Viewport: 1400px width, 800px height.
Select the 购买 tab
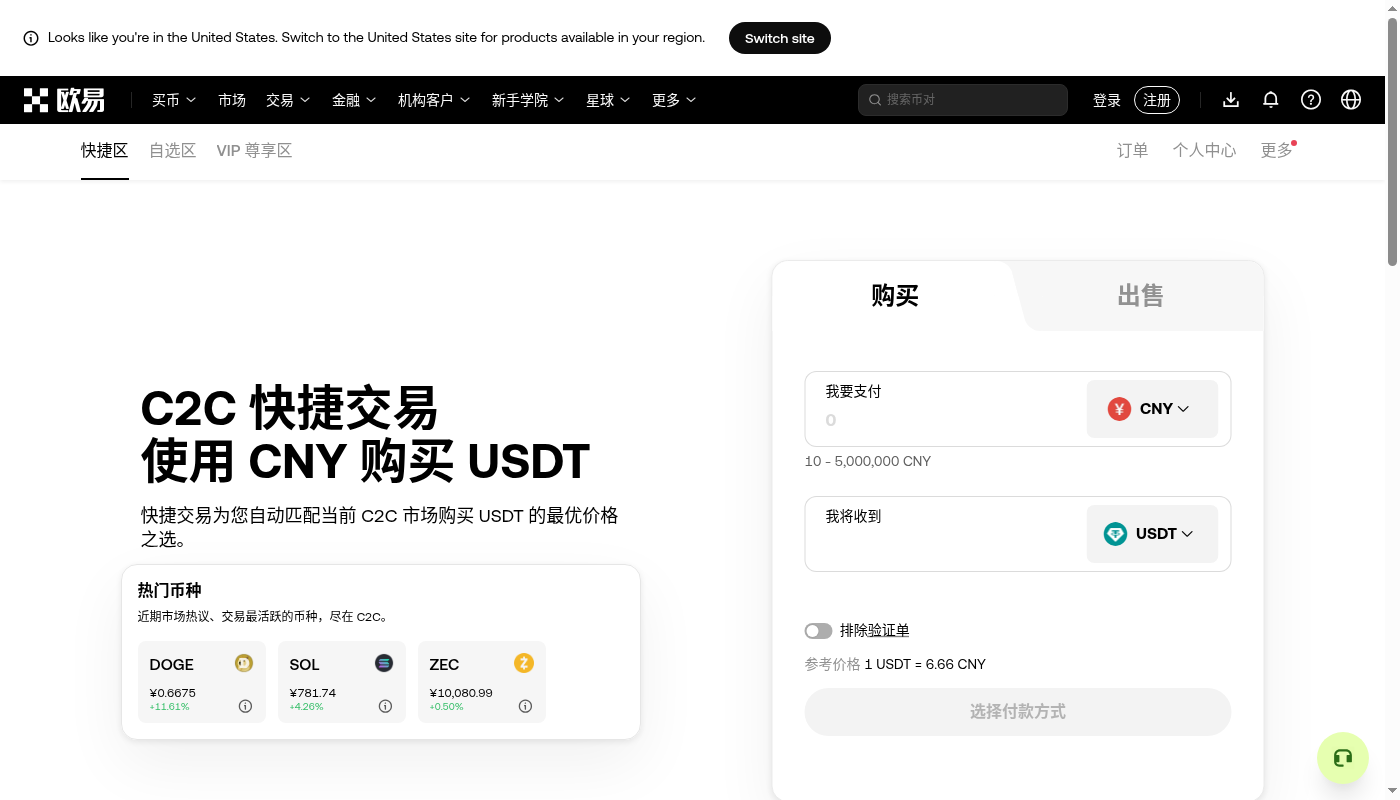(x=895, y=296)
